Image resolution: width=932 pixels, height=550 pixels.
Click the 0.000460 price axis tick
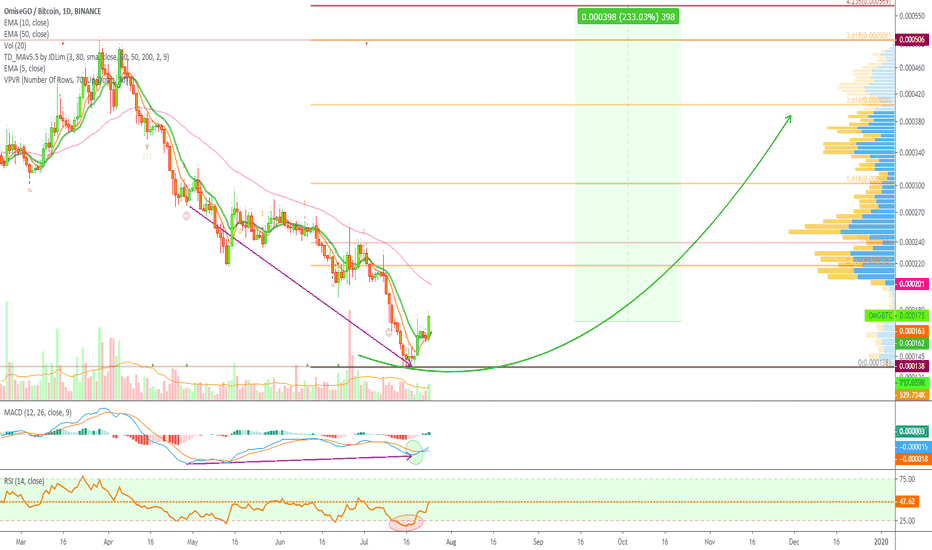tap(912, 68)
